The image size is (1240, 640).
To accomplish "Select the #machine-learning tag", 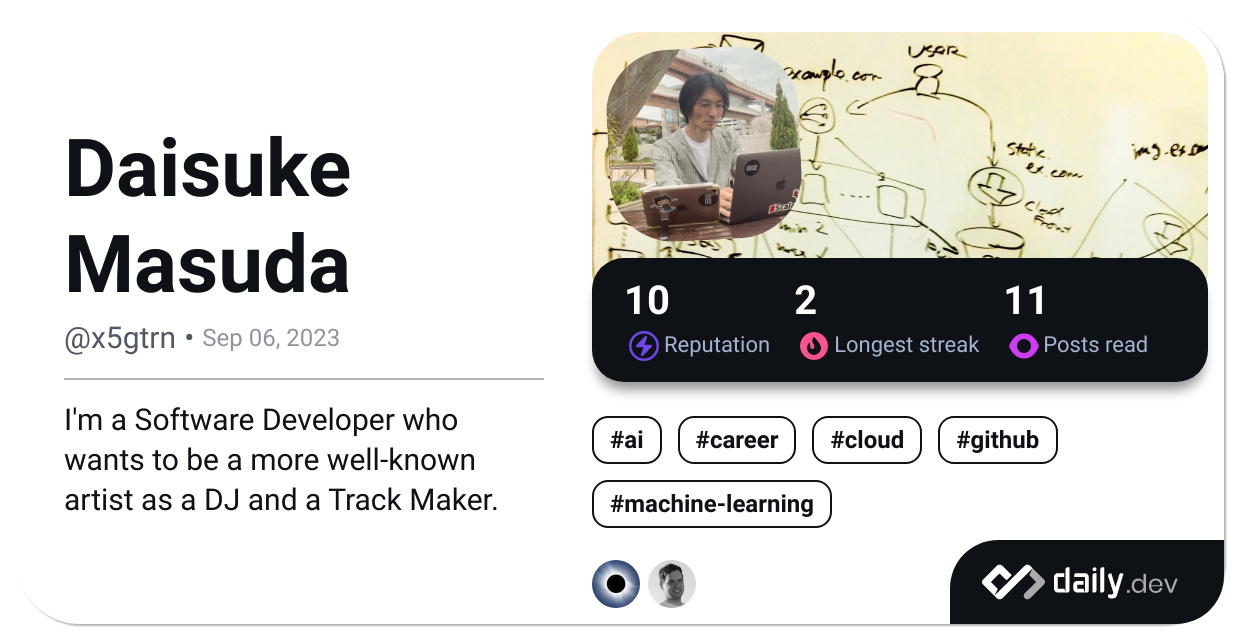I will (x=712, y=504).
